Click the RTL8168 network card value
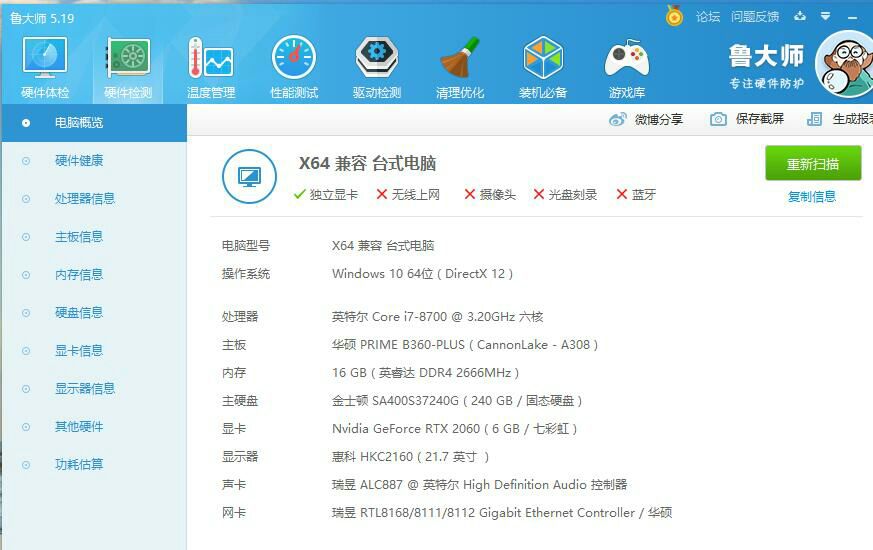 502,513
